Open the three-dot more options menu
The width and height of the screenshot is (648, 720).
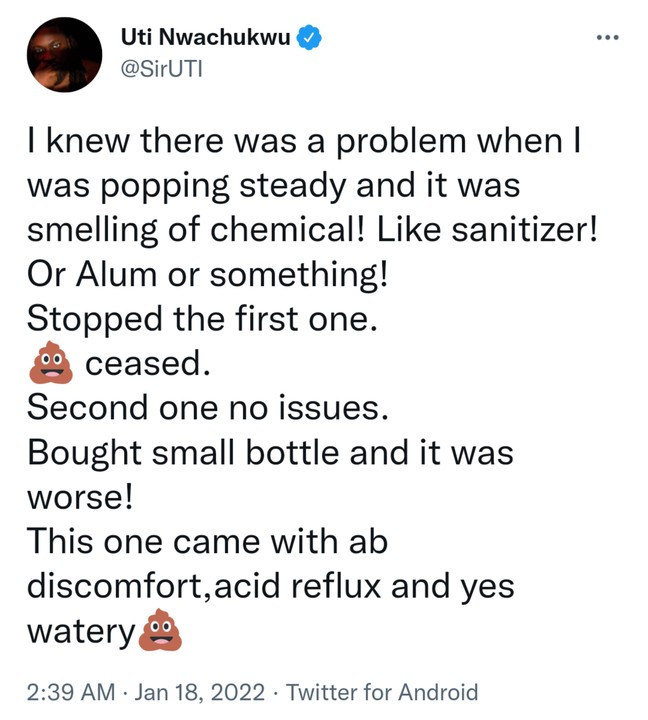click(607, 39)
